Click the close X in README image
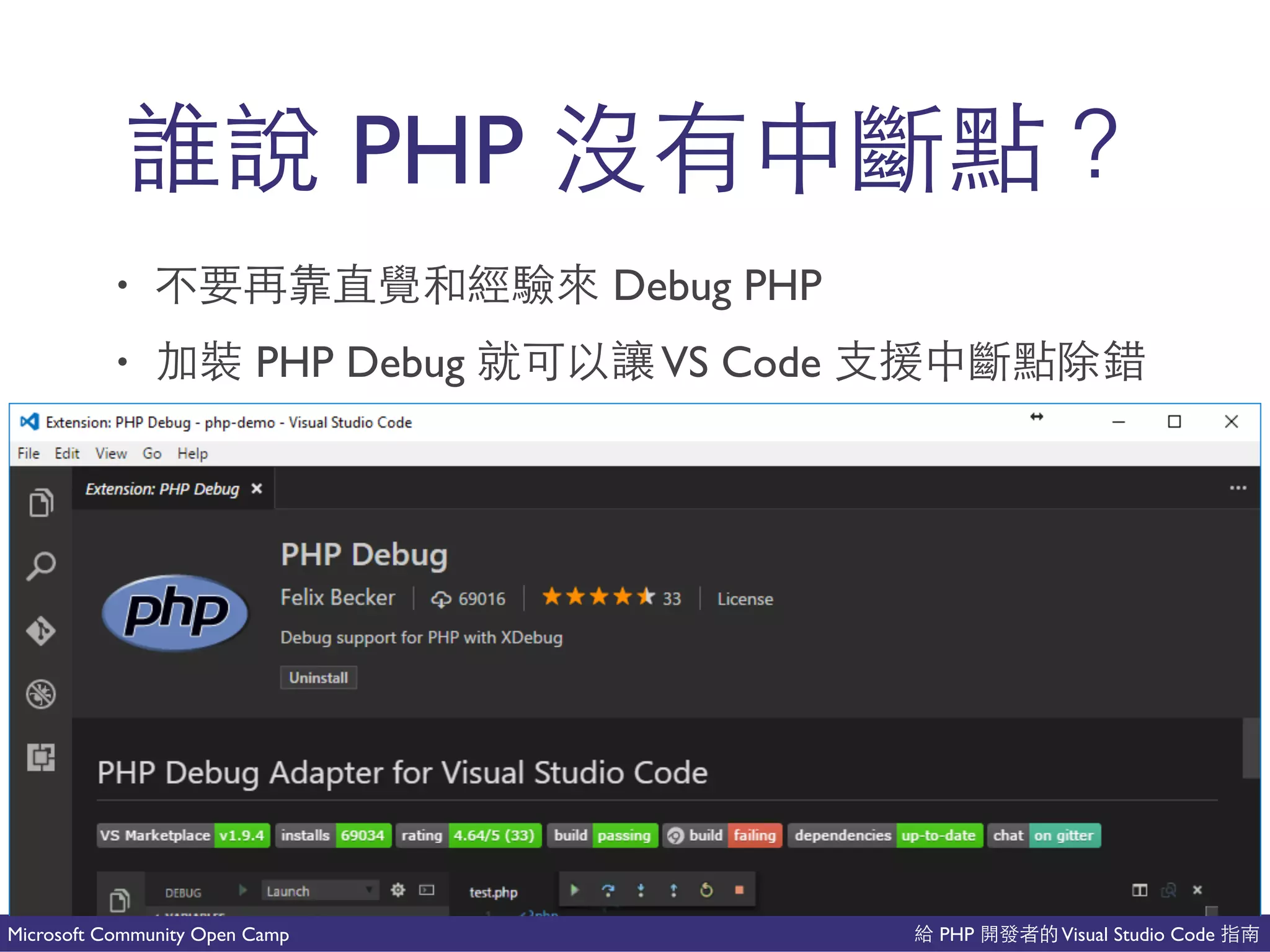 point(1197,890)
